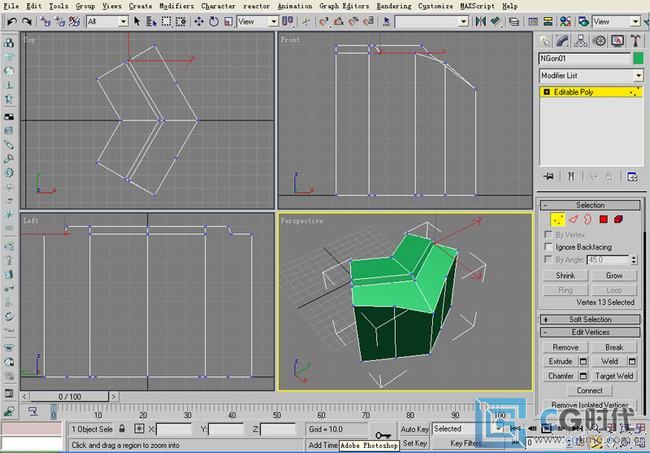Open the Modify command panel tab

point(563,41)
